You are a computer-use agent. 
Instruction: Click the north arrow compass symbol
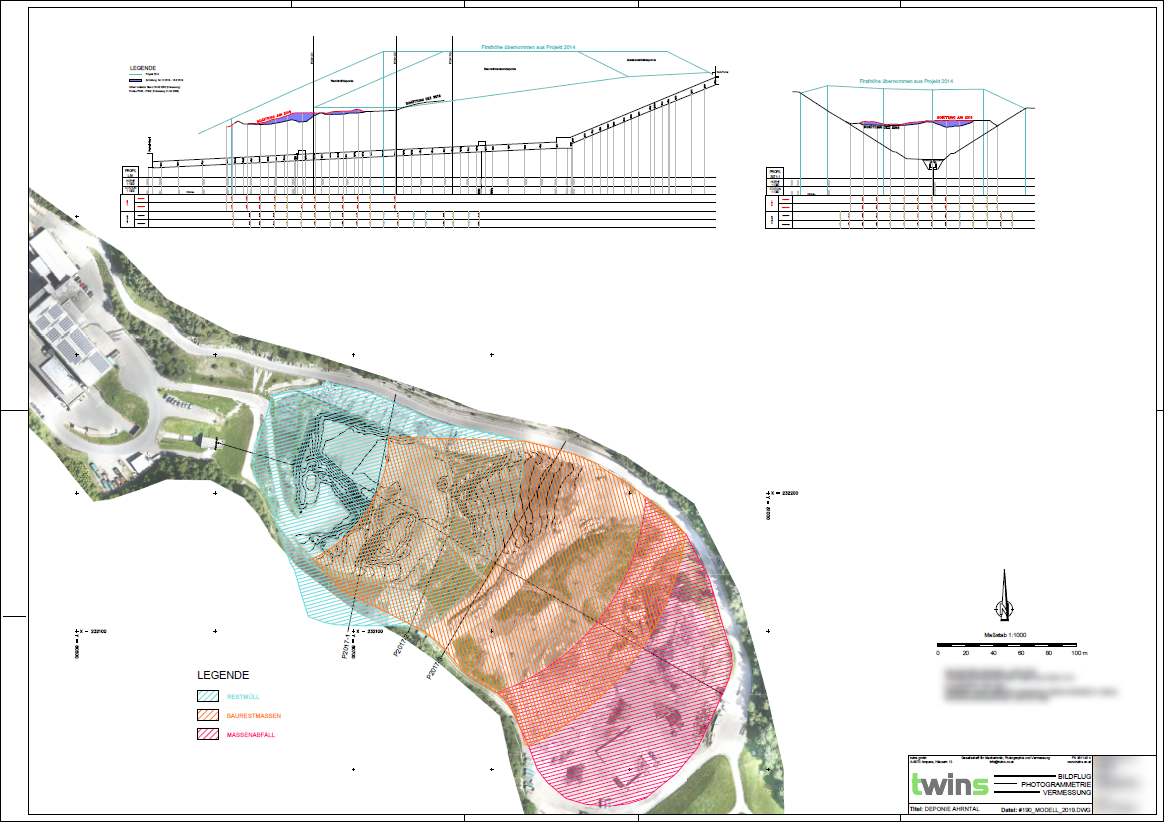tap(1003, 598)
